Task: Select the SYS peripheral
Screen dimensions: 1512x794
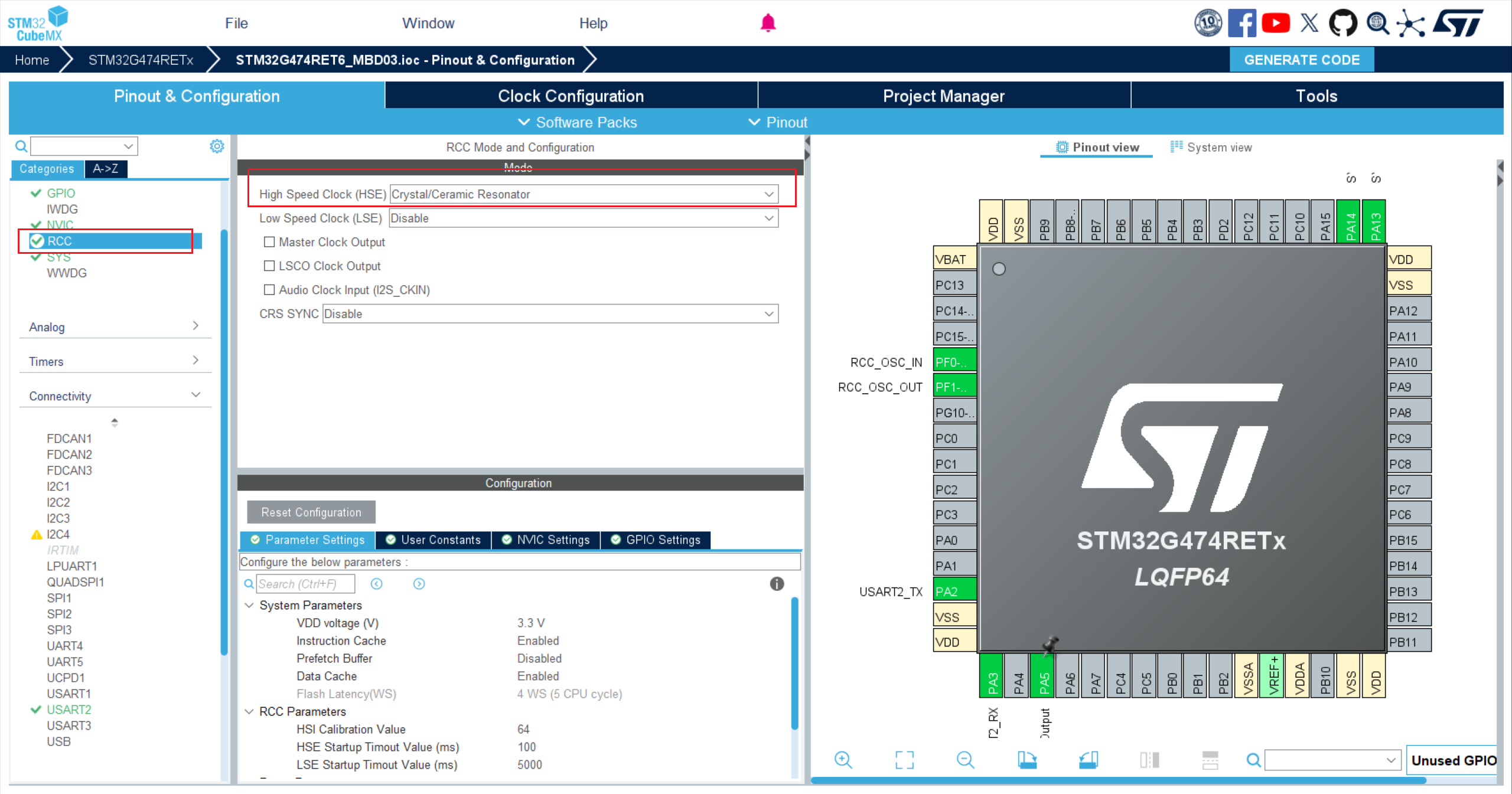Action: (58, 257)
